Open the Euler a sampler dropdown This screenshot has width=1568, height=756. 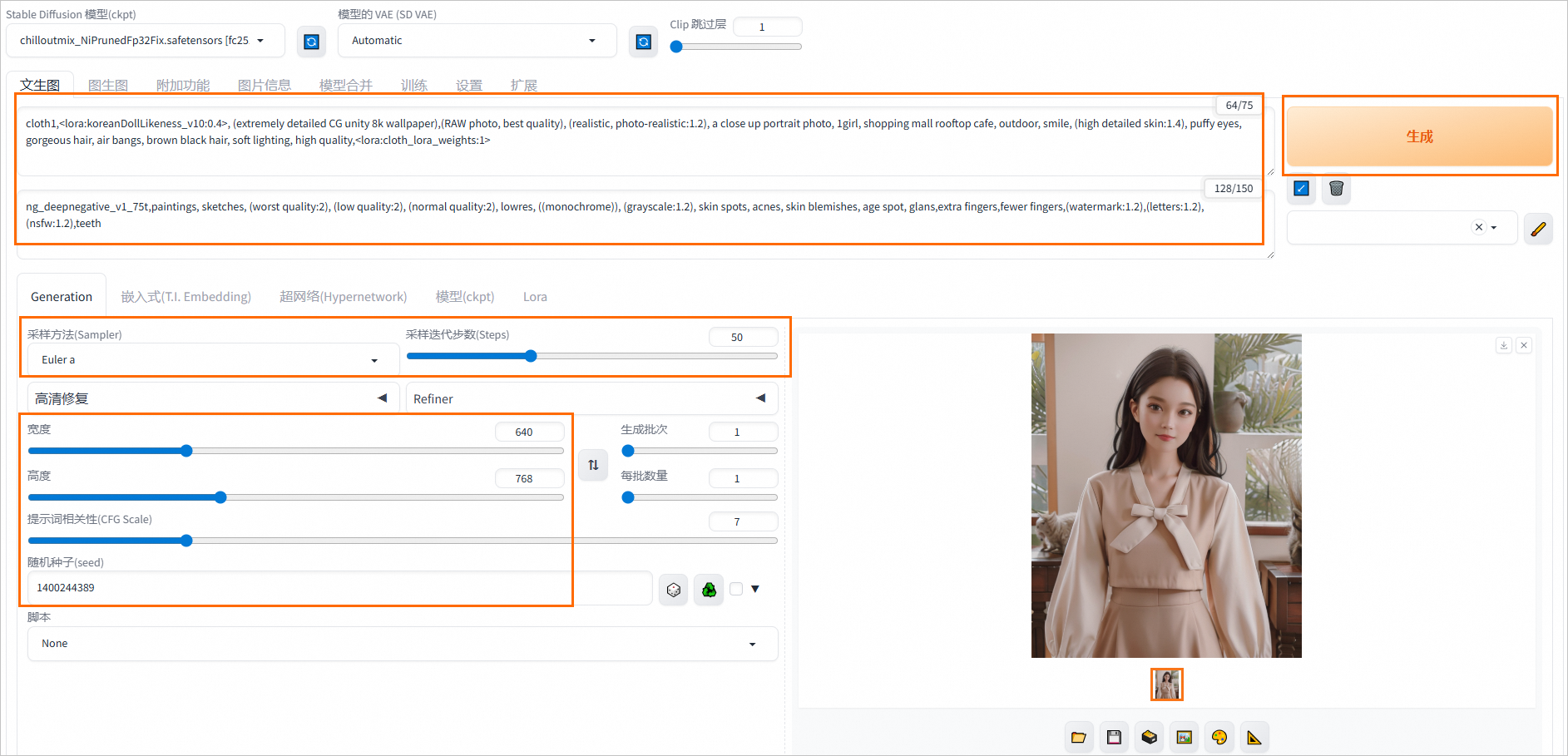213,360
